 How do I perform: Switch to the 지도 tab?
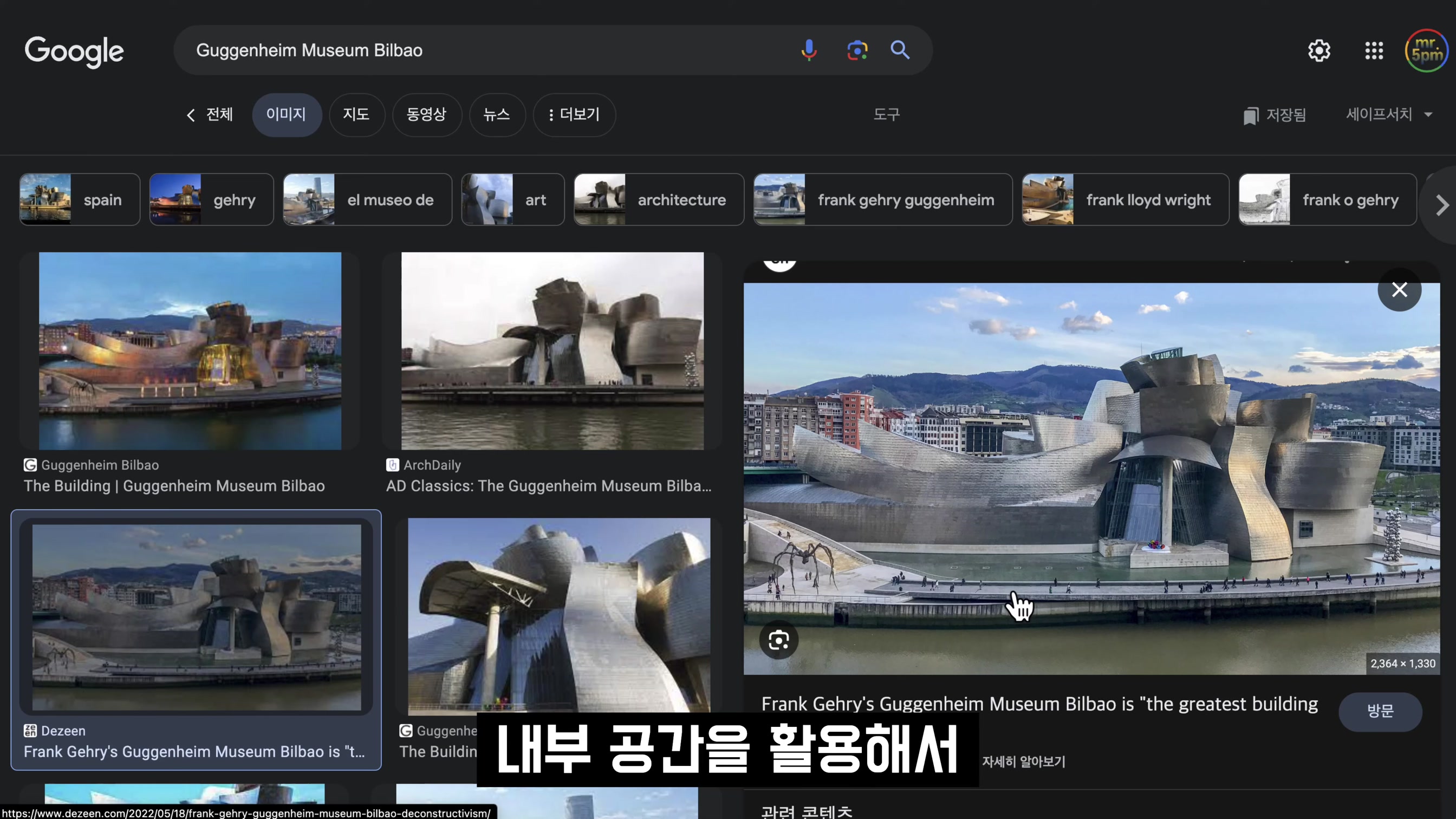pyautogui.click(x=356, y=115)
